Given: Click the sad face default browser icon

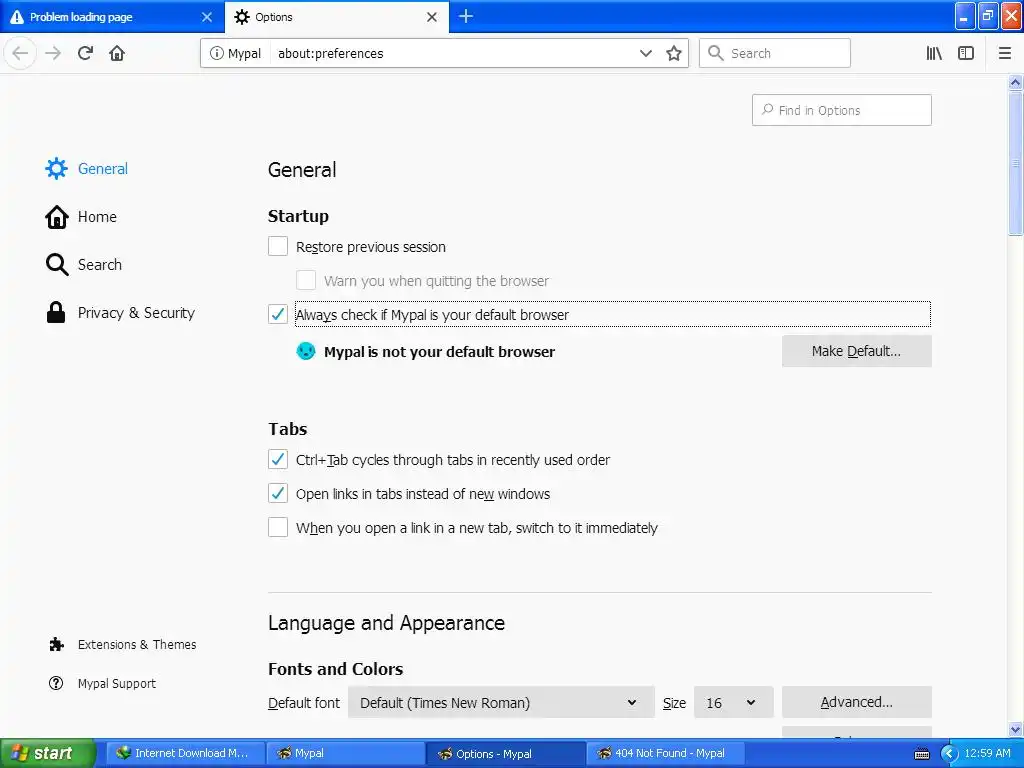Looking at the screenshot, I should click(306, 351).
